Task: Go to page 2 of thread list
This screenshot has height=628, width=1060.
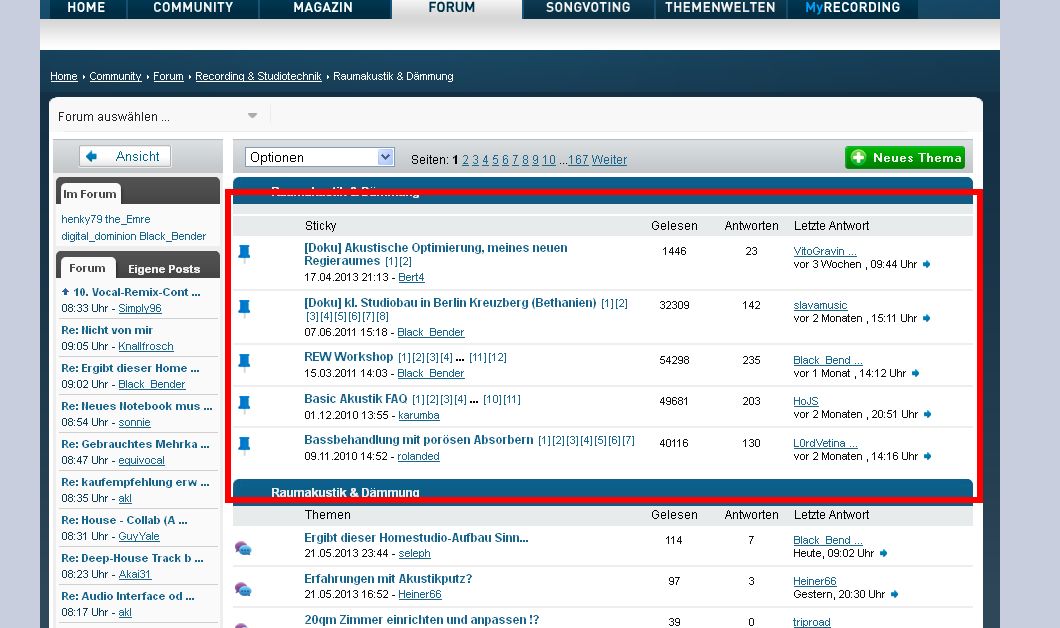Action: [465, 160]
